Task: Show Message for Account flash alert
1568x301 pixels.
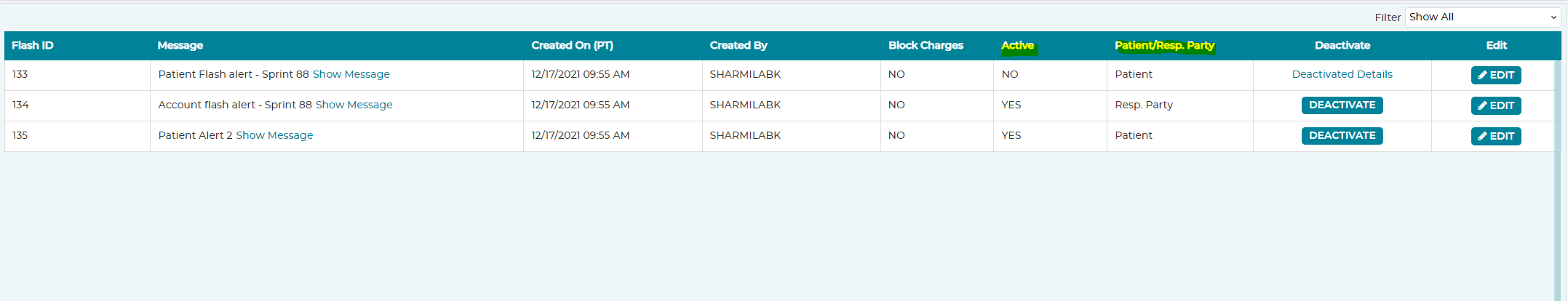Action: coord(354,105)
